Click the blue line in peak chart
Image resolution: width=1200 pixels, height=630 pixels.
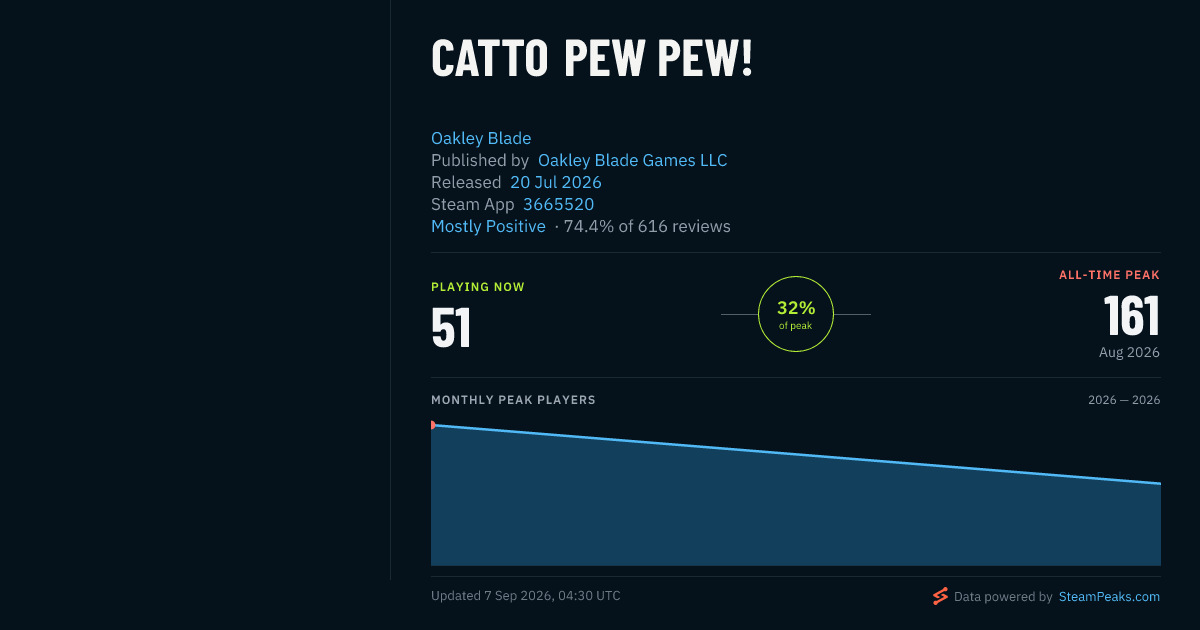tap(796, 455)
